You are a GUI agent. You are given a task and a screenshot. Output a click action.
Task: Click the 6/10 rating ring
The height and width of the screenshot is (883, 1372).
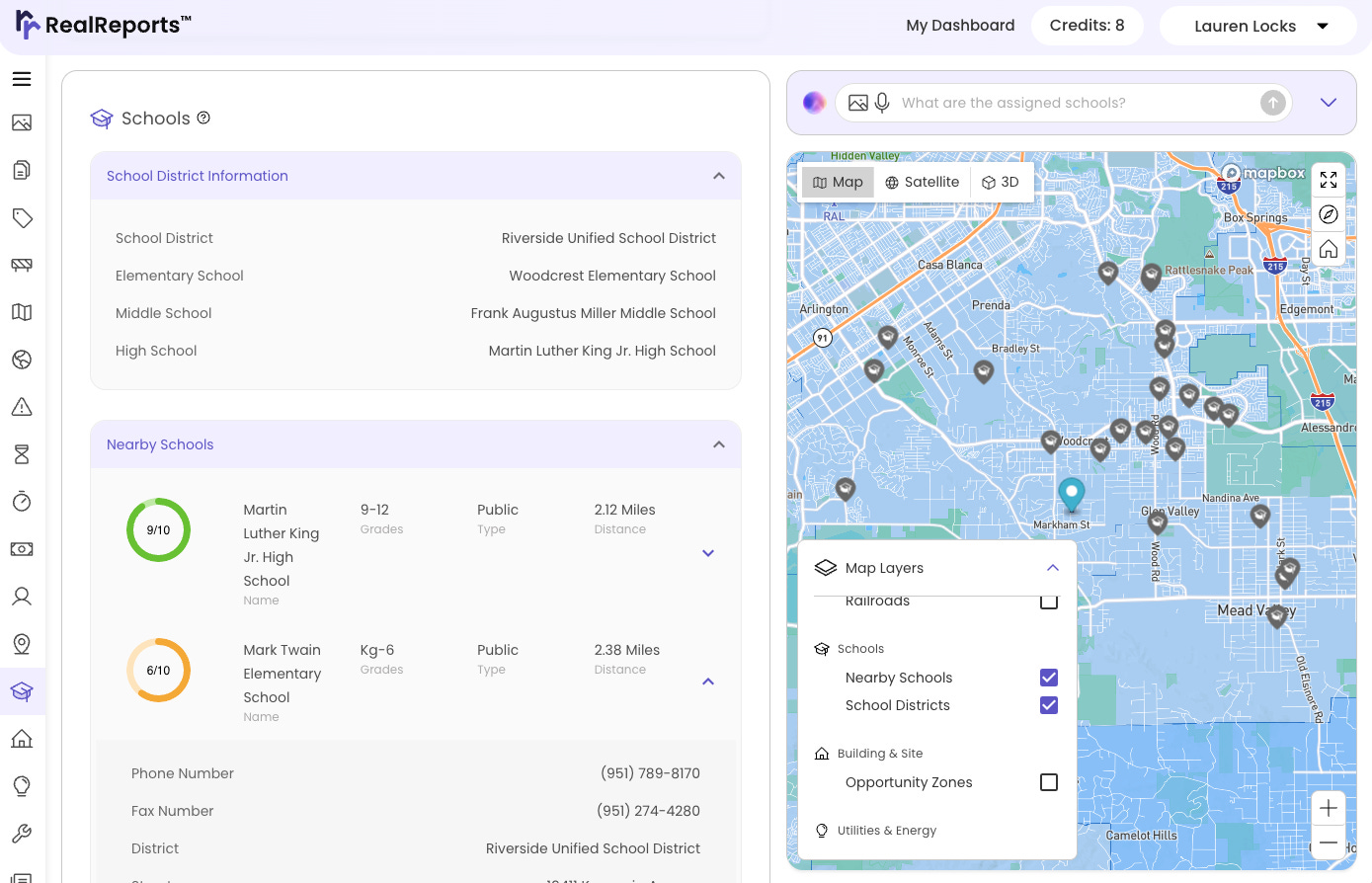[x=158, y=671]
